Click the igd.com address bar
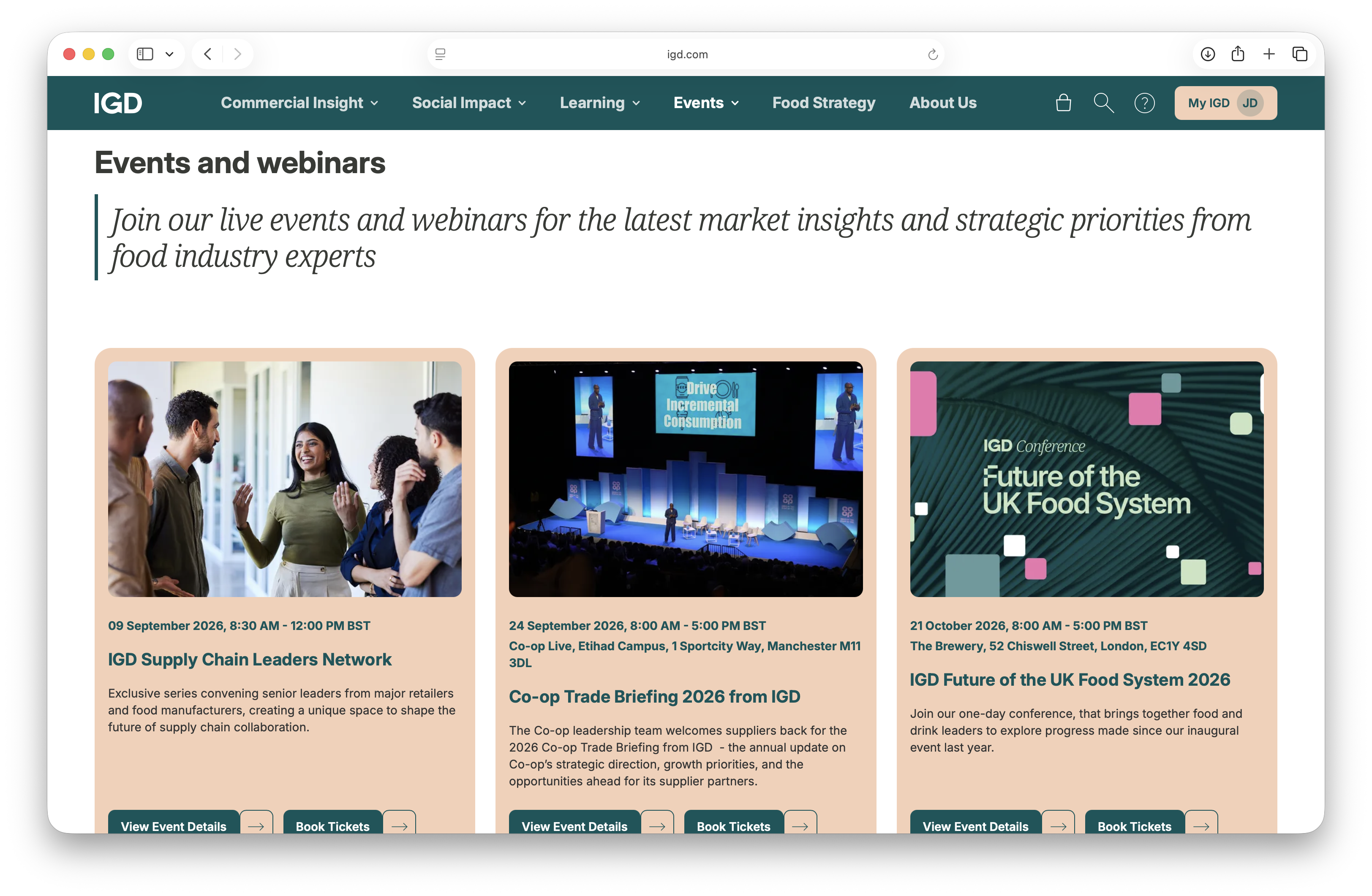The width and height of the screenshot is (1372, 896). pos(686,54)
